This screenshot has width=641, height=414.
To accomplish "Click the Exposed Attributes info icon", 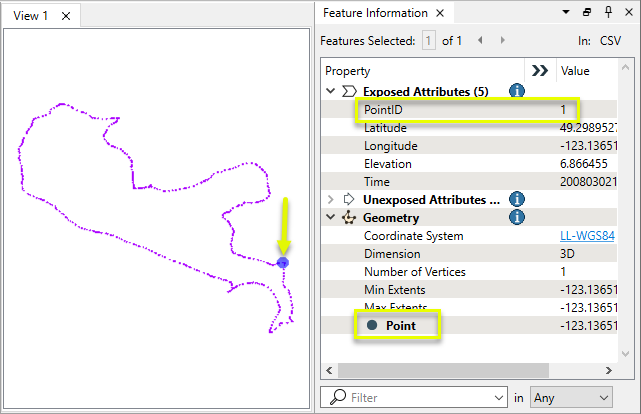I will coord(517,91).
